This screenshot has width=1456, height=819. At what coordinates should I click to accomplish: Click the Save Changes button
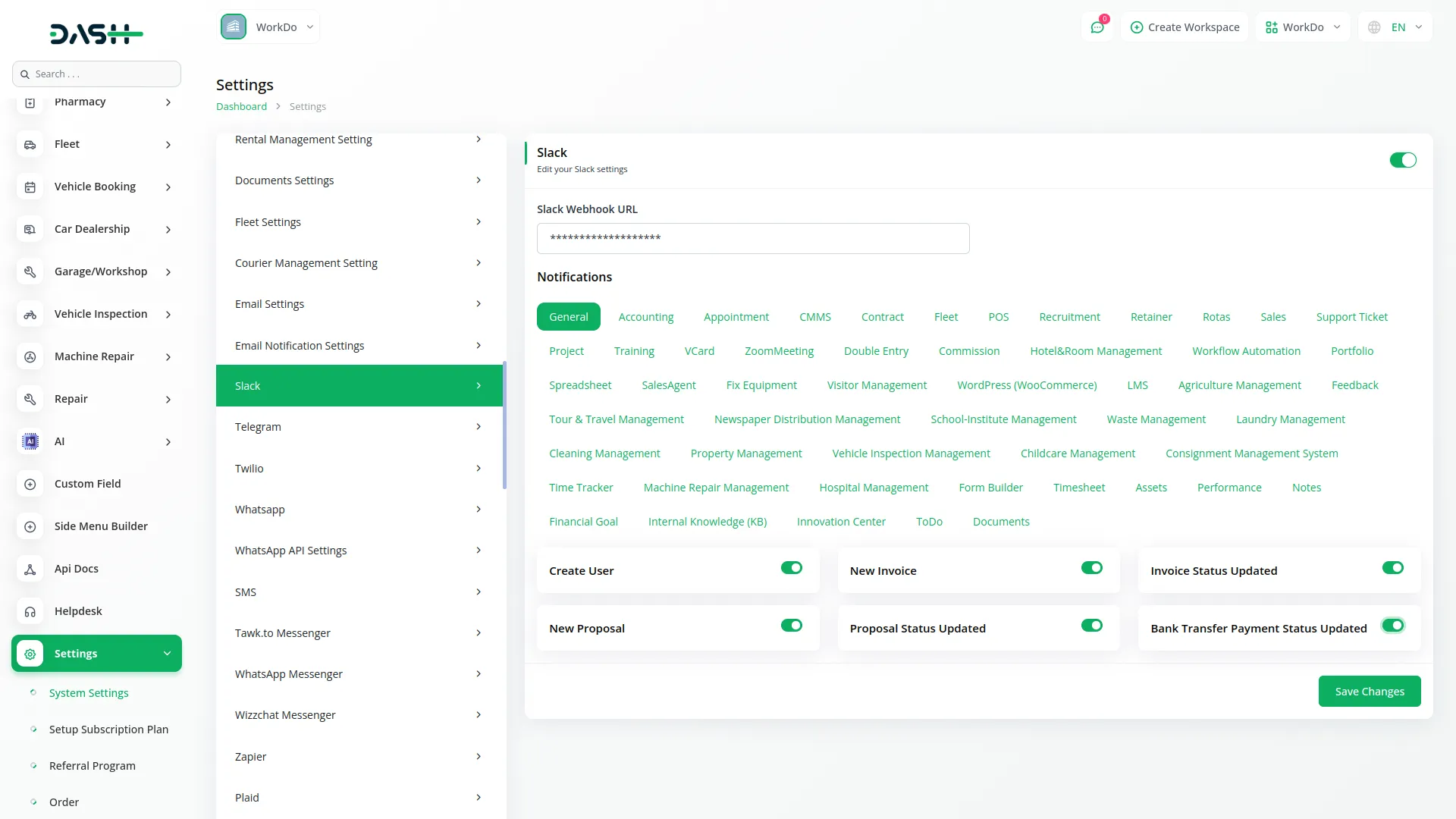(1369, 691)
